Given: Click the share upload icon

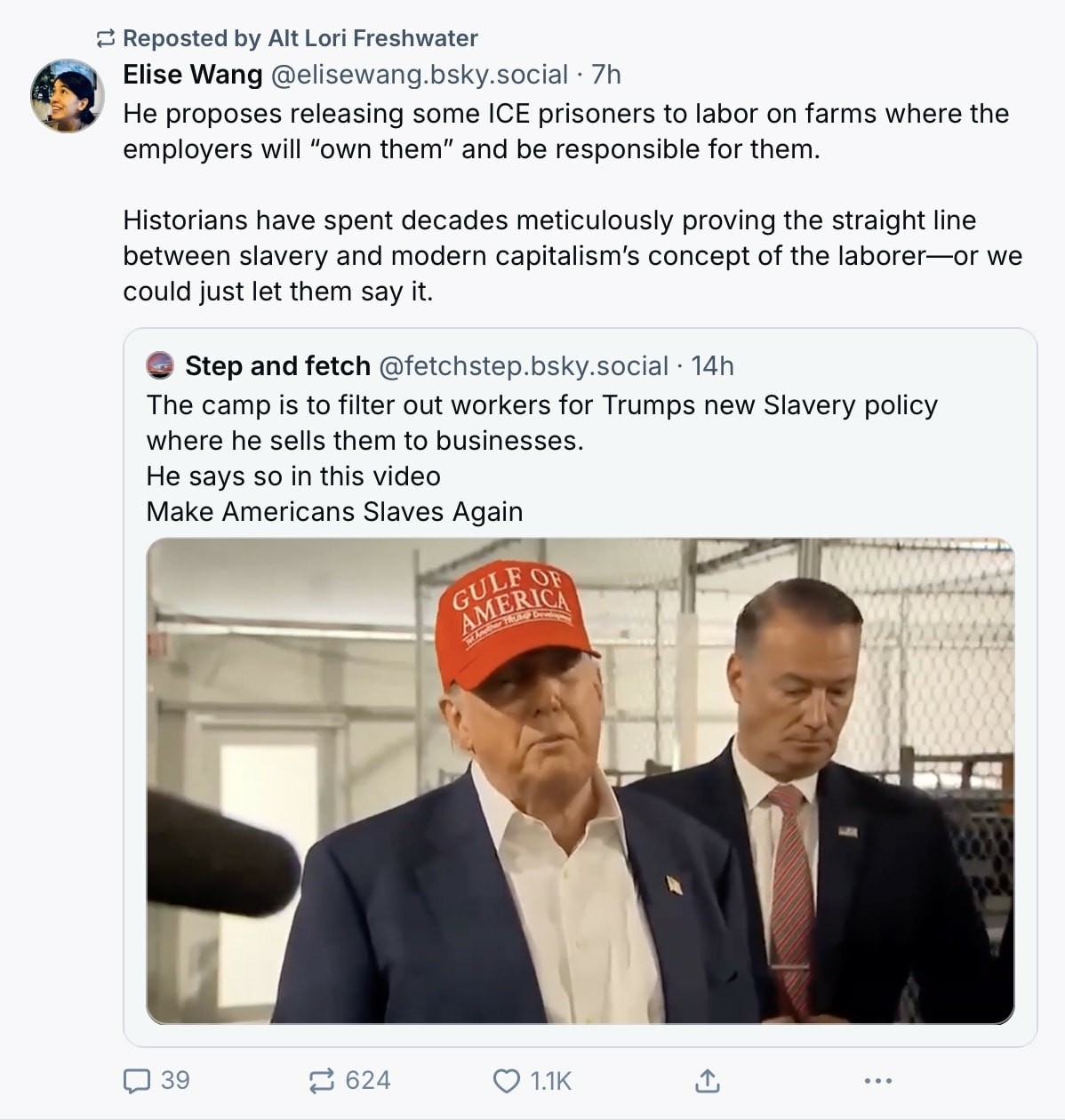Looking at the screenshot, I should pyautogui.click(x=707, y=1081).
